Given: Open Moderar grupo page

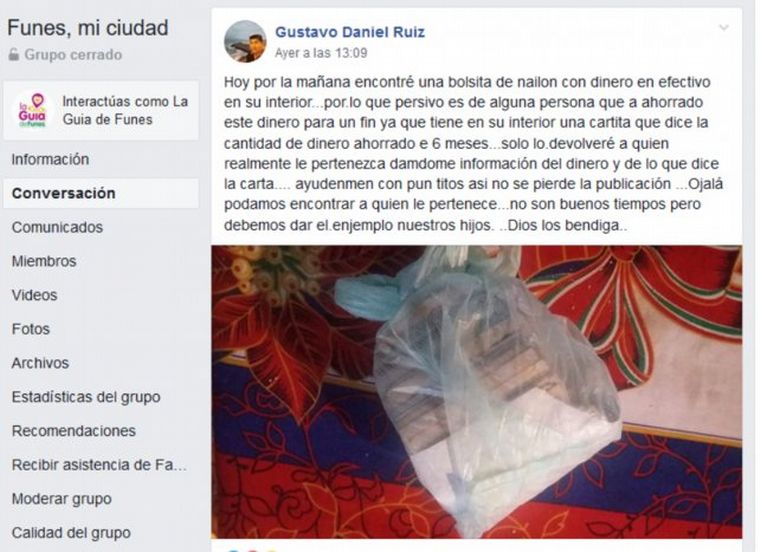Looking at the screenshot, I should click(62, 499).
